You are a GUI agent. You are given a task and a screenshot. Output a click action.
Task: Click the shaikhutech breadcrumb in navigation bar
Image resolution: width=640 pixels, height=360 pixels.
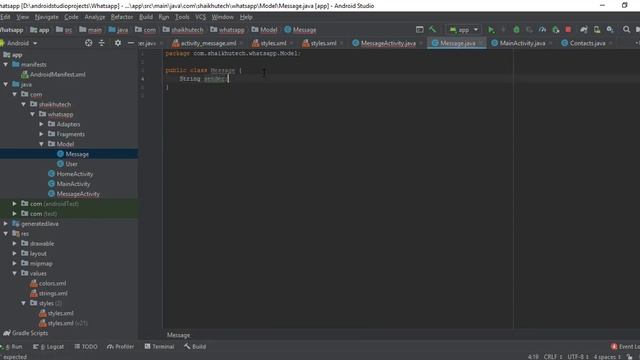point(183,30)
